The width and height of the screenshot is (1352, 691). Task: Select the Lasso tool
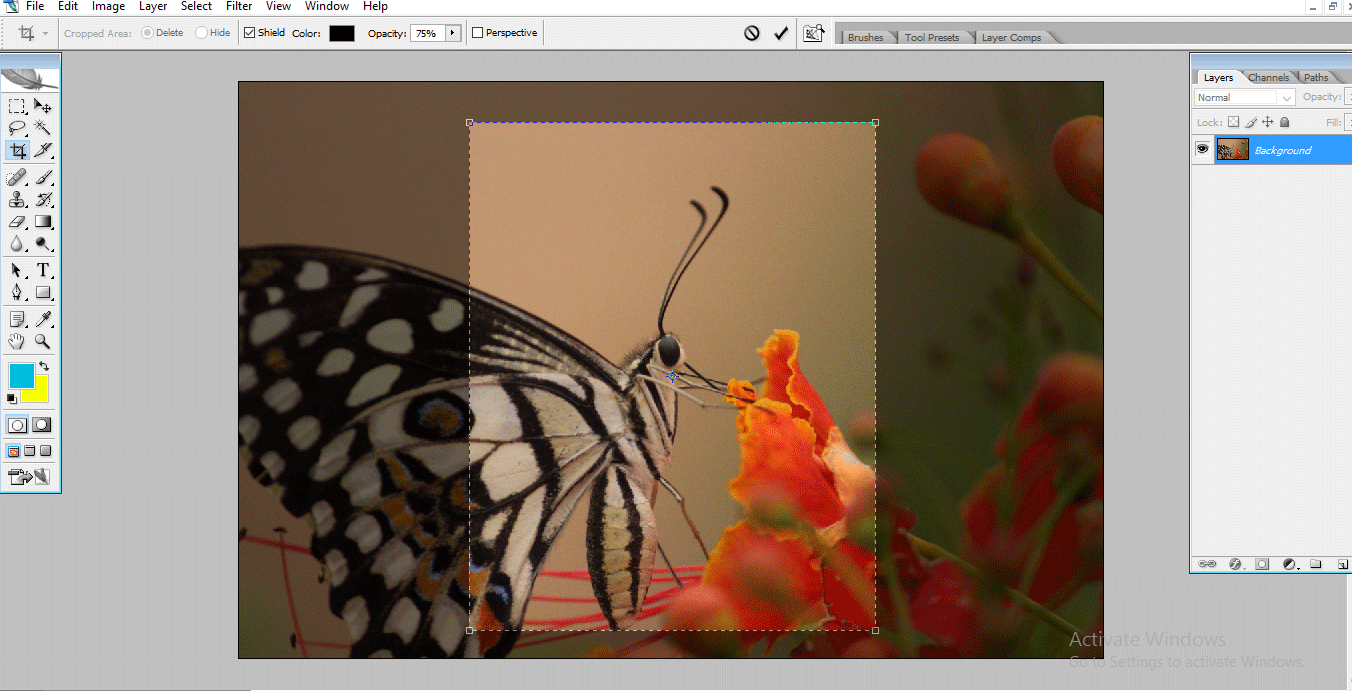17,127
